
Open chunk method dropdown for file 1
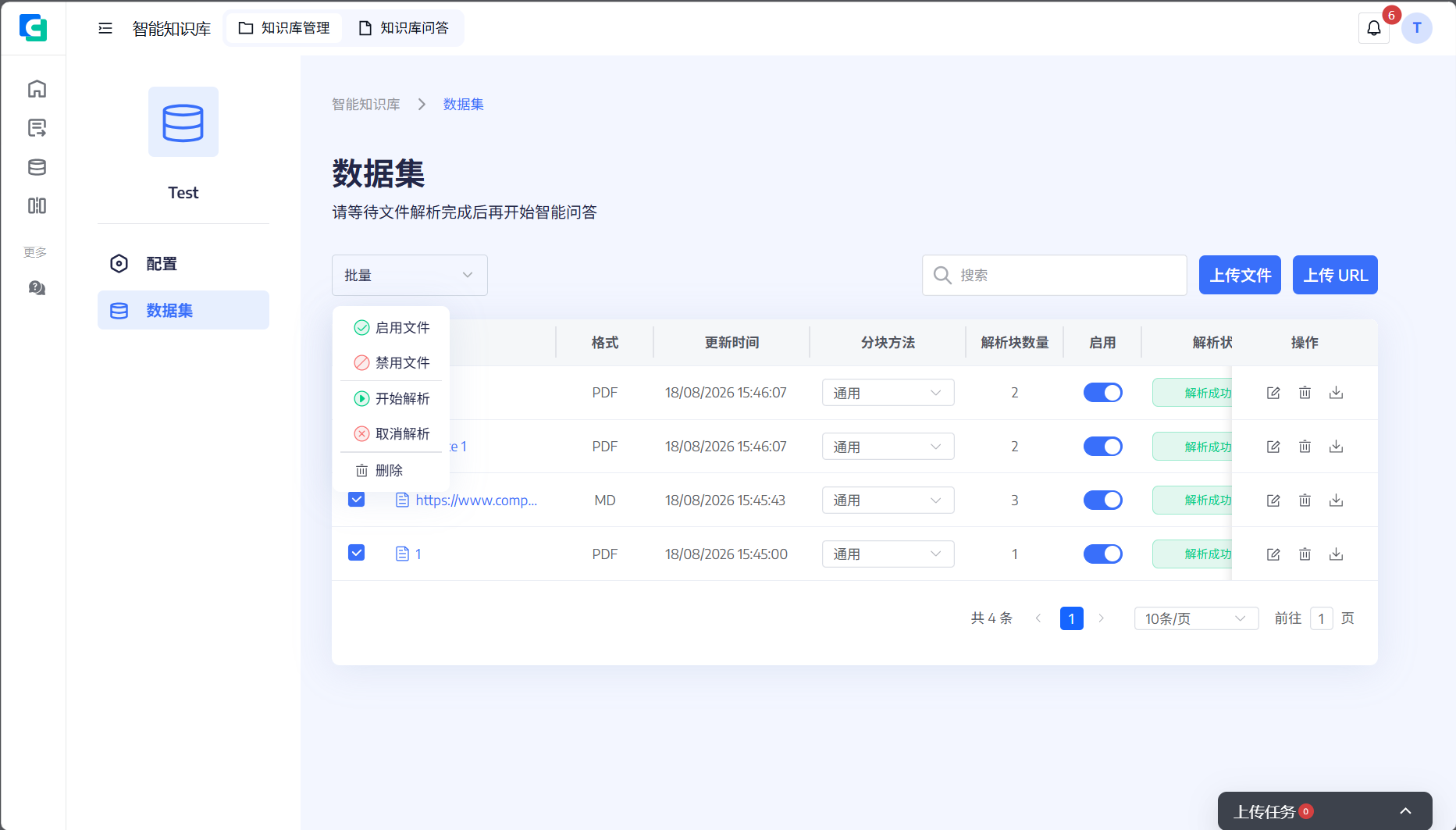[888, 554]
